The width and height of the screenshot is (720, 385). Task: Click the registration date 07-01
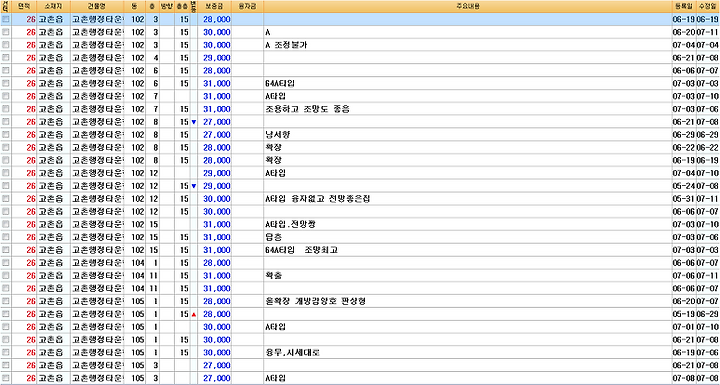point(684,328)
